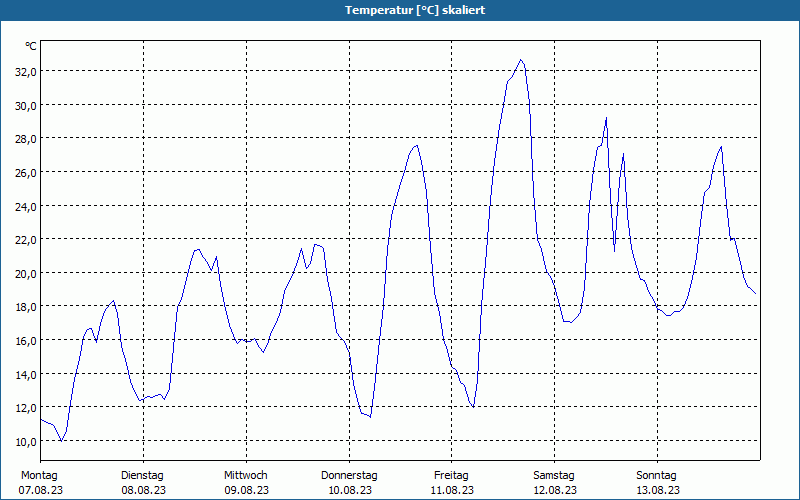
Task: Click the 28,0 axis label
Action: pyautogui.click(x=26, y=139)
